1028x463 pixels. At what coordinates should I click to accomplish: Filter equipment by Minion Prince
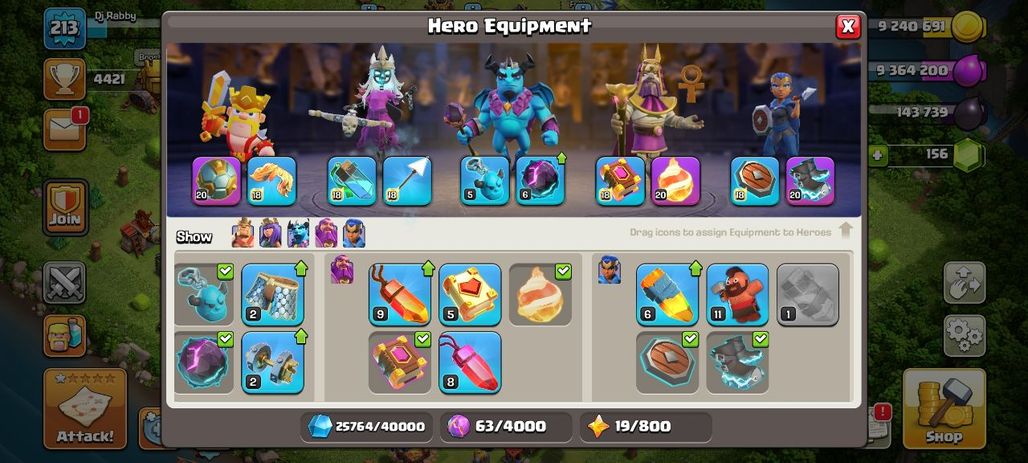[298, 233]
